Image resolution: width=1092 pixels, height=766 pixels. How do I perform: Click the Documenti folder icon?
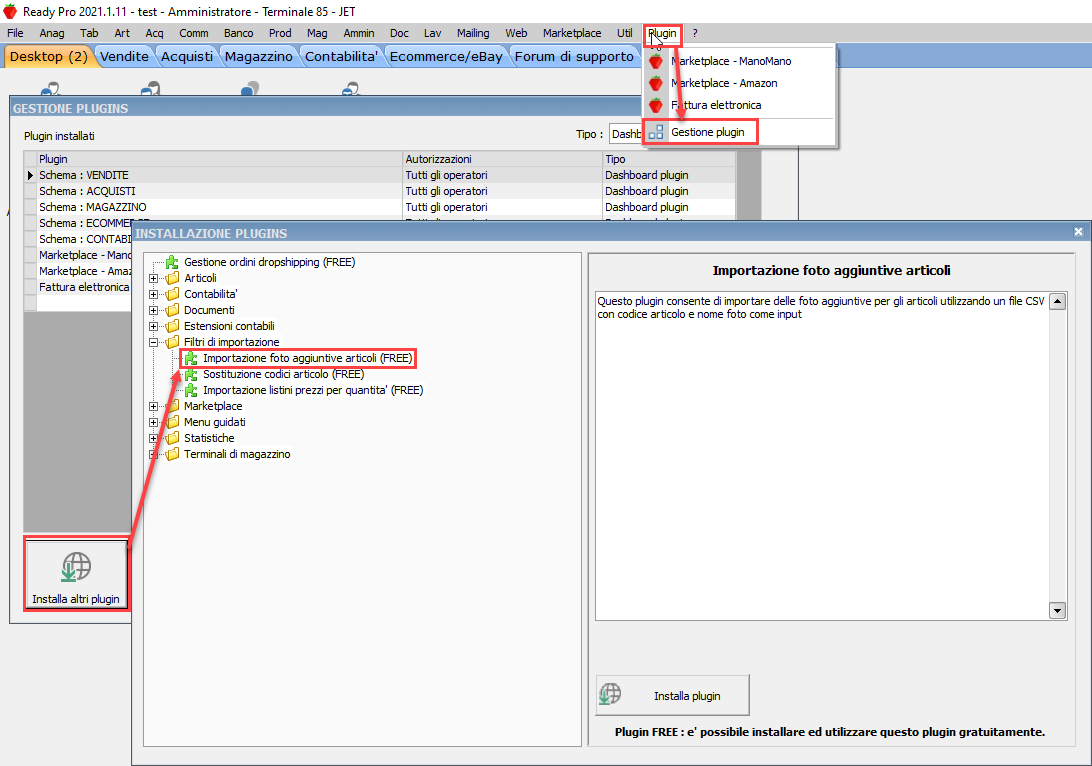[172, 311]
